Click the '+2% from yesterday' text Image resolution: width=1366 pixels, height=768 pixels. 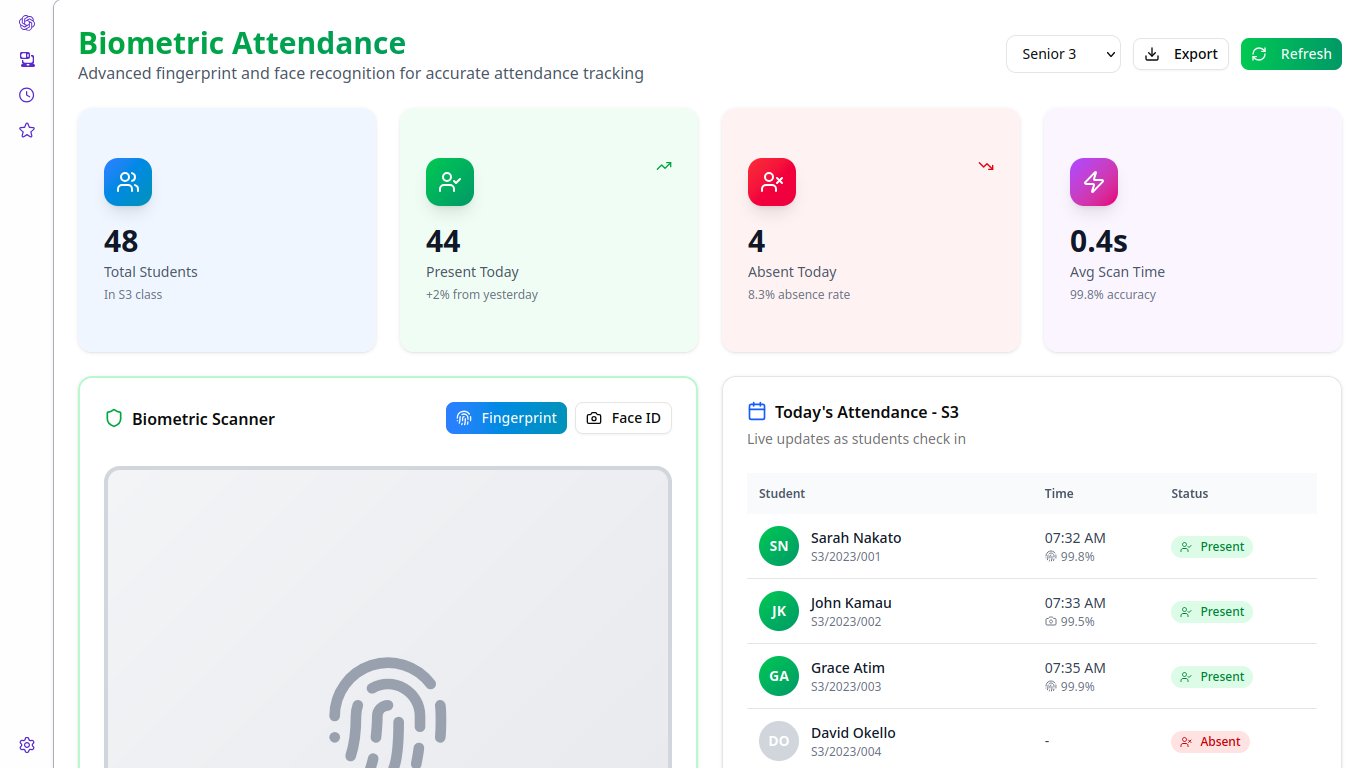tap(482, 295)
